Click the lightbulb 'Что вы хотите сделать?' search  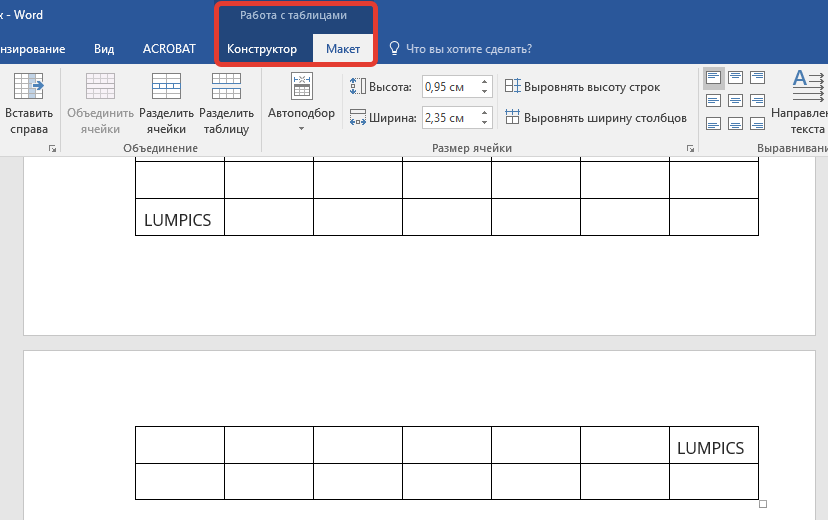click(x=460, y=48)
